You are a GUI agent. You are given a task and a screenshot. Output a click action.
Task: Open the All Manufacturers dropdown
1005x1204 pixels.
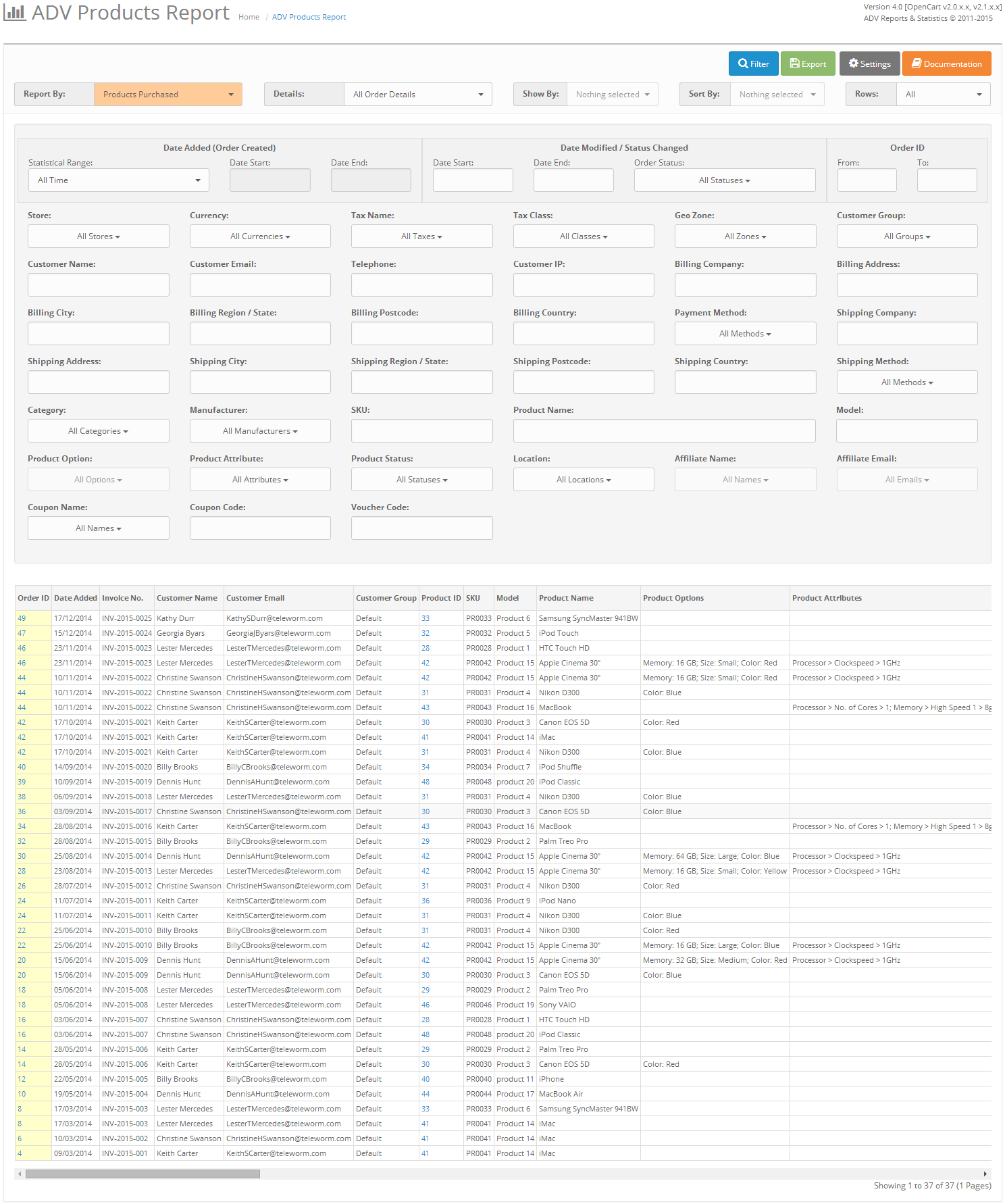pyautogui.click(x=260, y=431)
